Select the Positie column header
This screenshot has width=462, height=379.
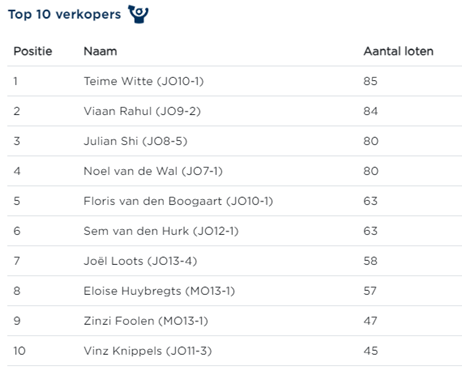pyautogui.click(x=33, y=51)
